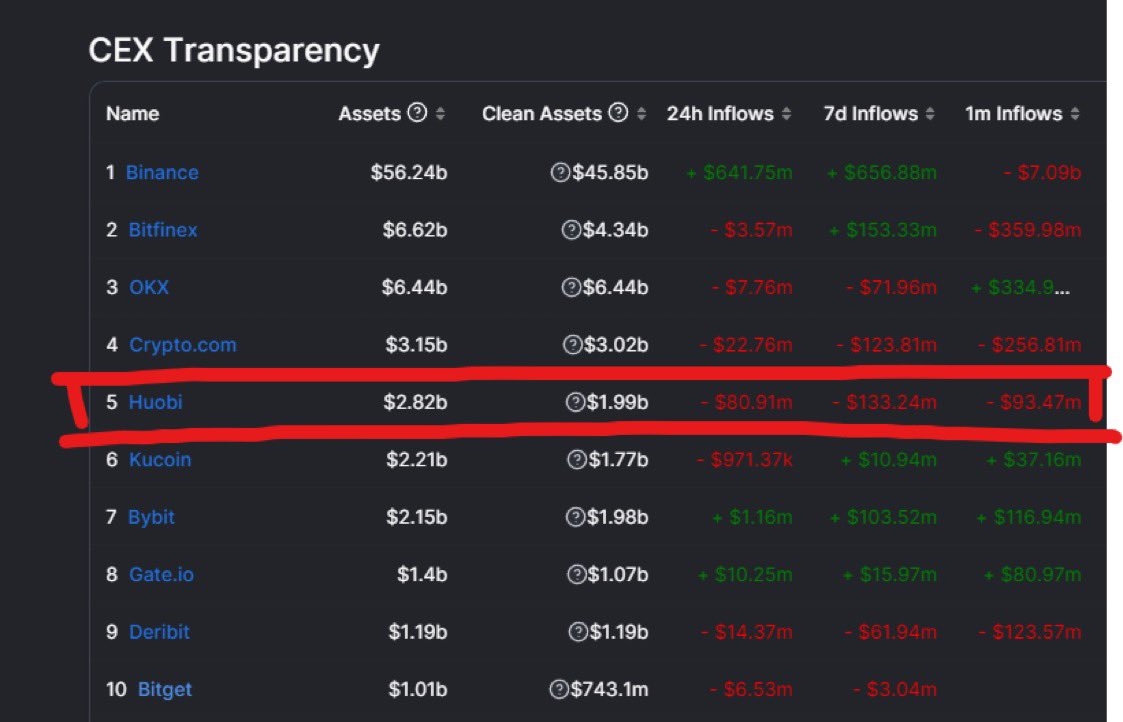The height and width of the screenshot is (722, 1123).
Task: Click Deribit 1m inflow - $123.57m
Action: coord(1030,632)
